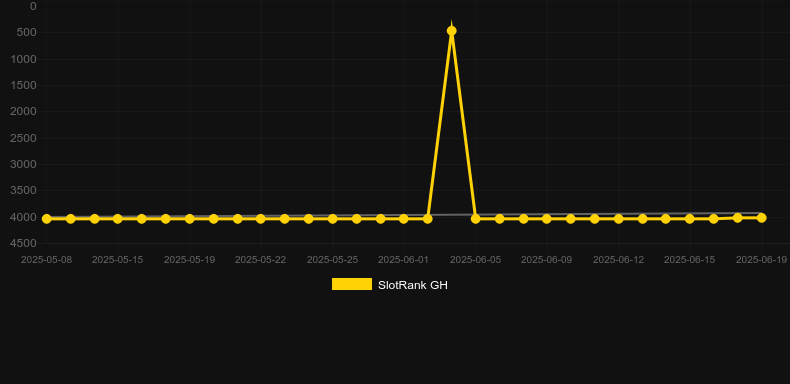The width and height of the screenshot is (790, 384).
Task: Click the data point above 2025-06-09
Action: pos(547,219)
